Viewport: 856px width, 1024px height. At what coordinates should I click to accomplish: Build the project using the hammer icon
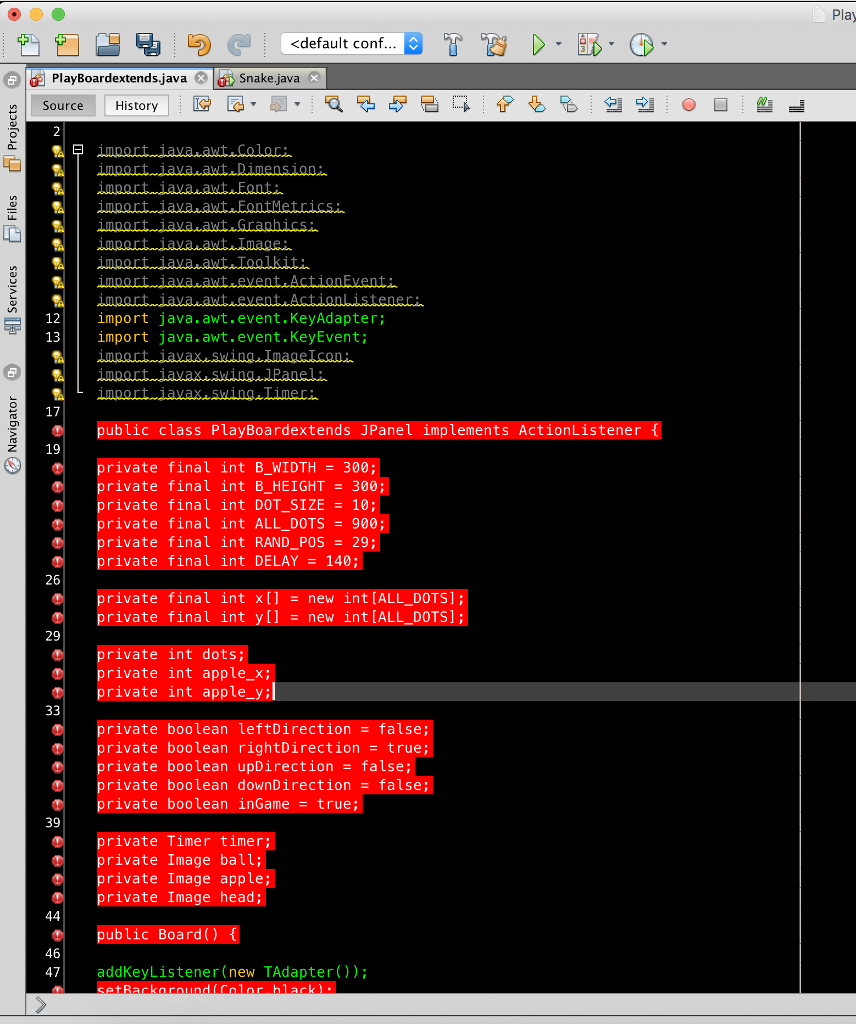point(452,44)
